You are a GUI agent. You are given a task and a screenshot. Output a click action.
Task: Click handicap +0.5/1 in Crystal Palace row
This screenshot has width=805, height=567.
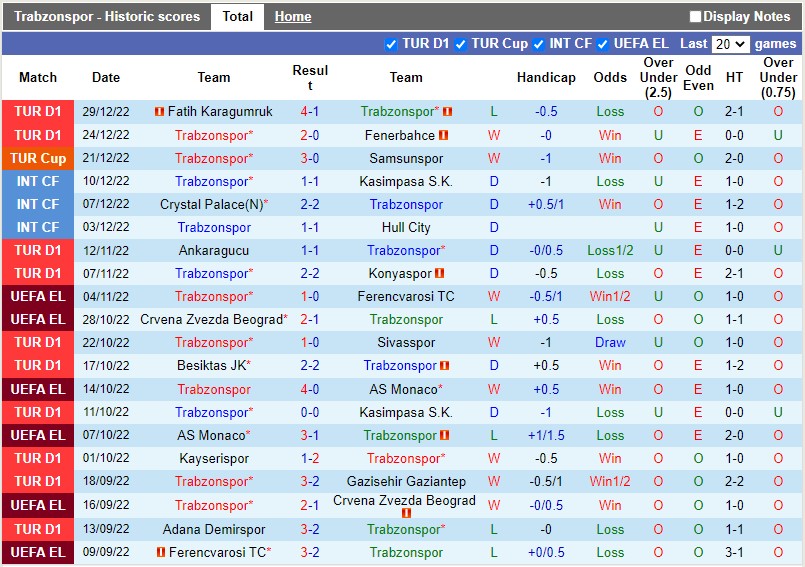coord(546,204)
